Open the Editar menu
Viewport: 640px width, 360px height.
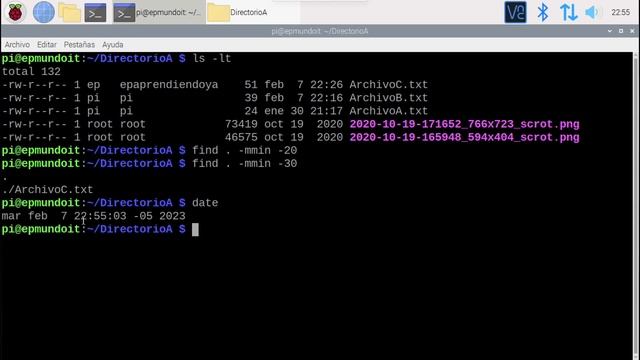click(47, 44)
